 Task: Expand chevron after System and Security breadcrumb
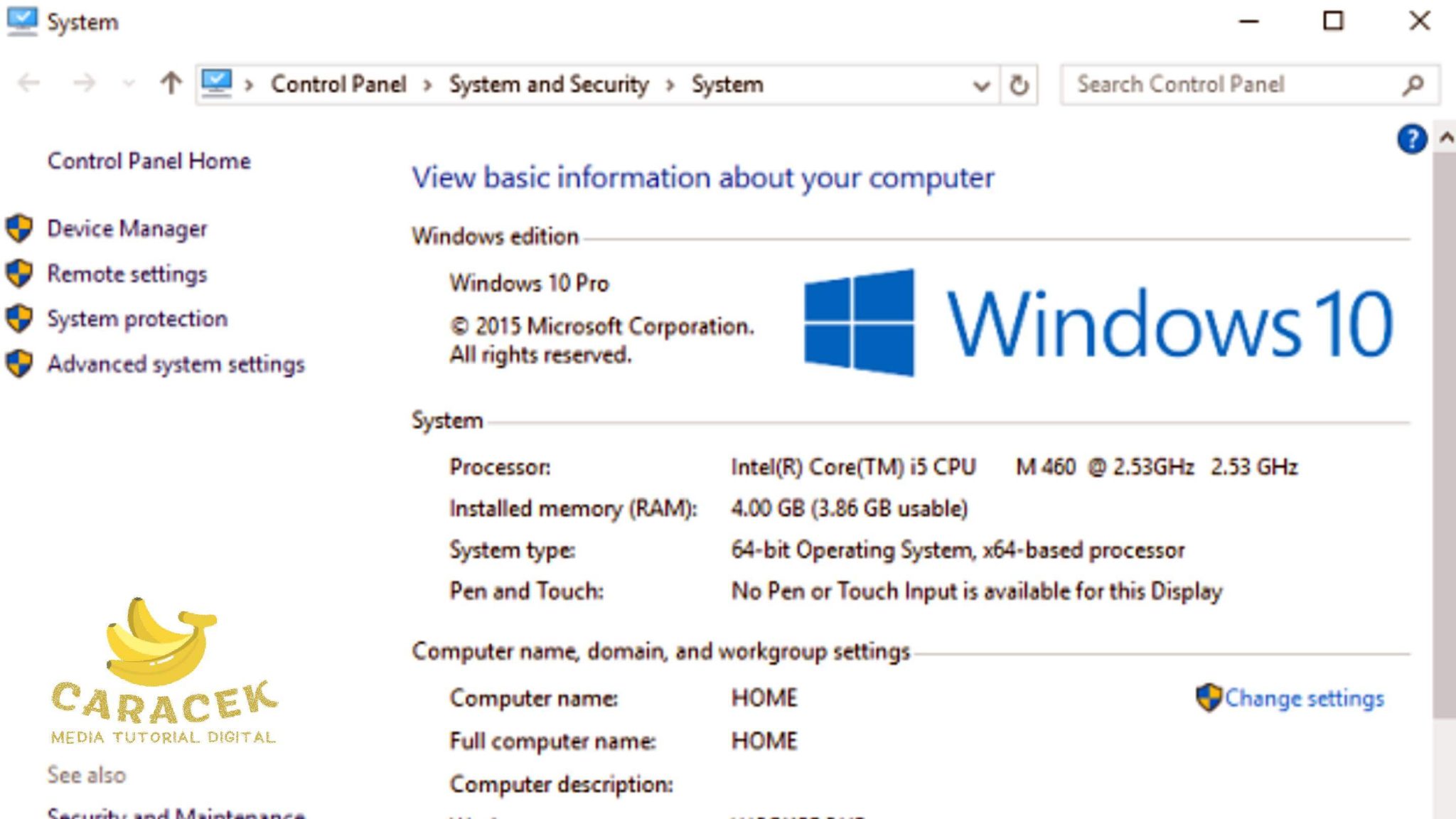tap(670, 85)
